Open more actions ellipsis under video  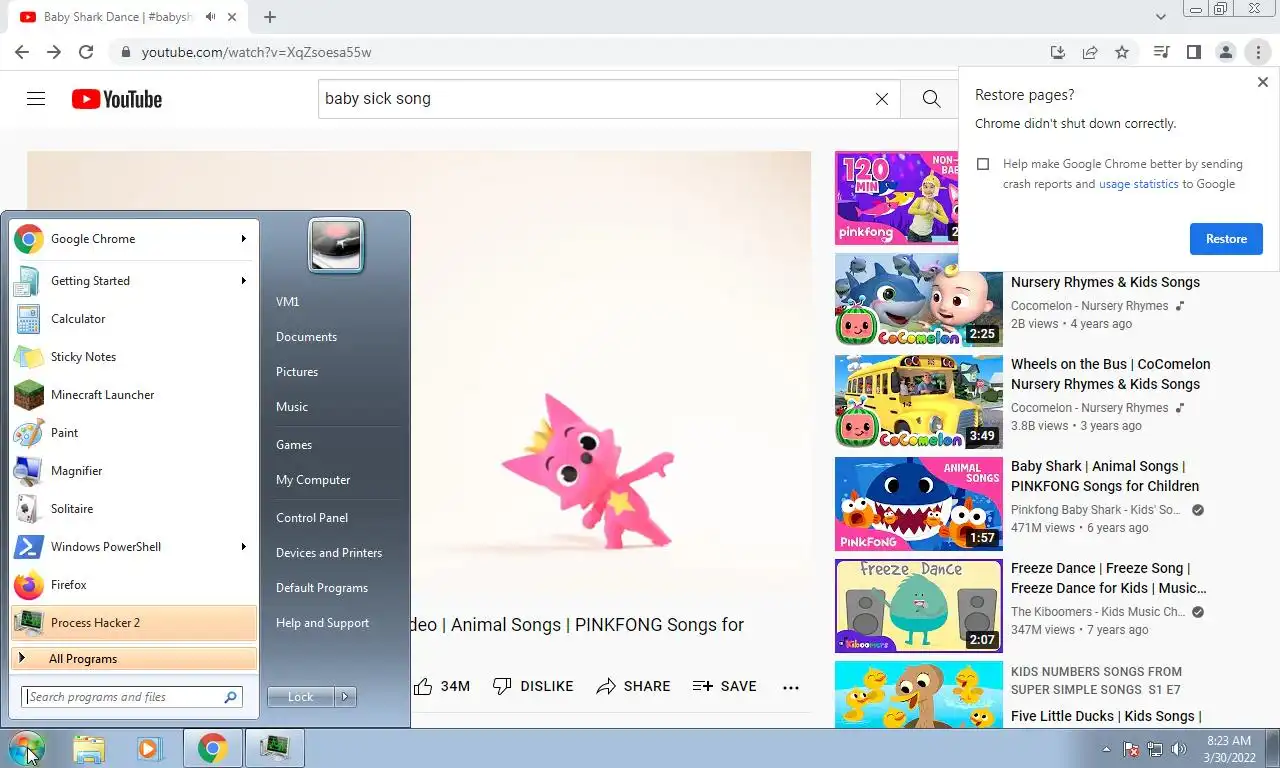791,687
